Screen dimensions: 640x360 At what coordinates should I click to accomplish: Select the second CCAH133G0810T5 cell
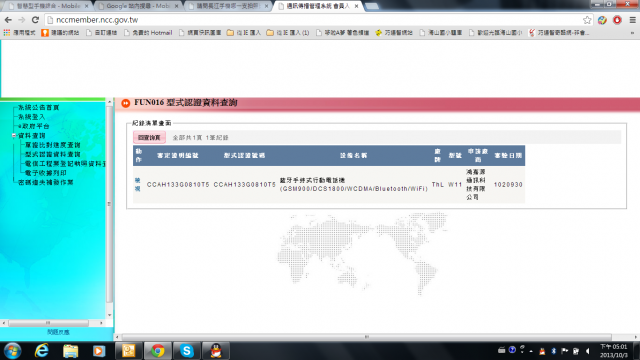click(x=244, y=184)
